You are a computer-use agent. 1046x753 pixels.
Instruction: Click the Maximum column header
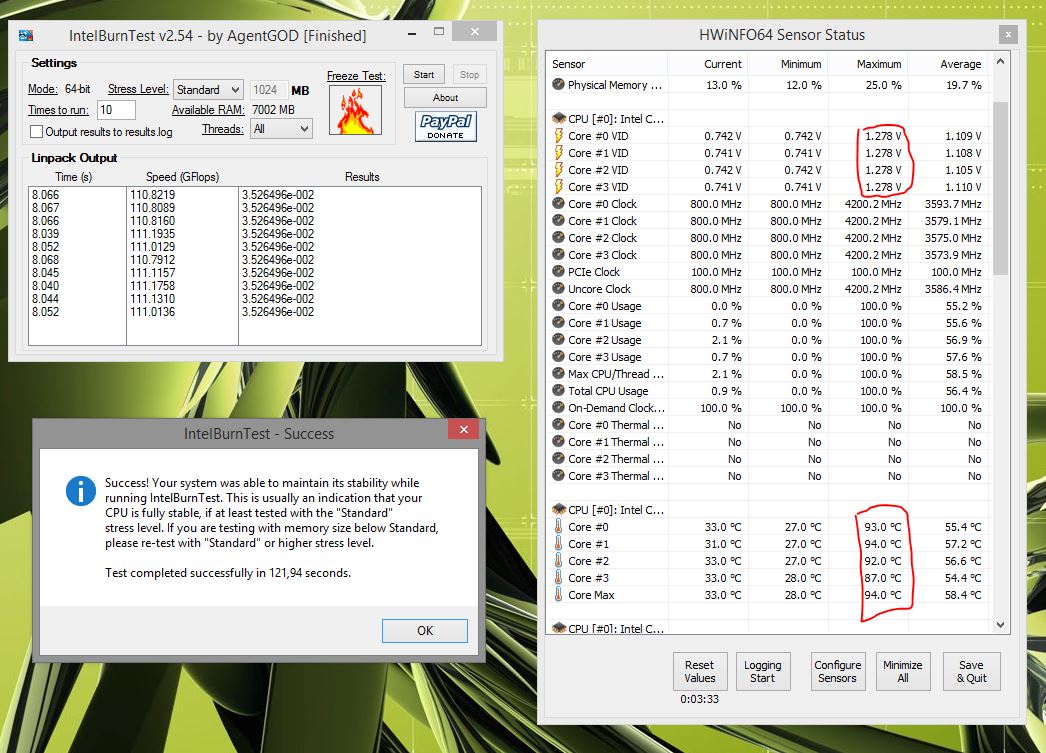[x=867, y=64]
